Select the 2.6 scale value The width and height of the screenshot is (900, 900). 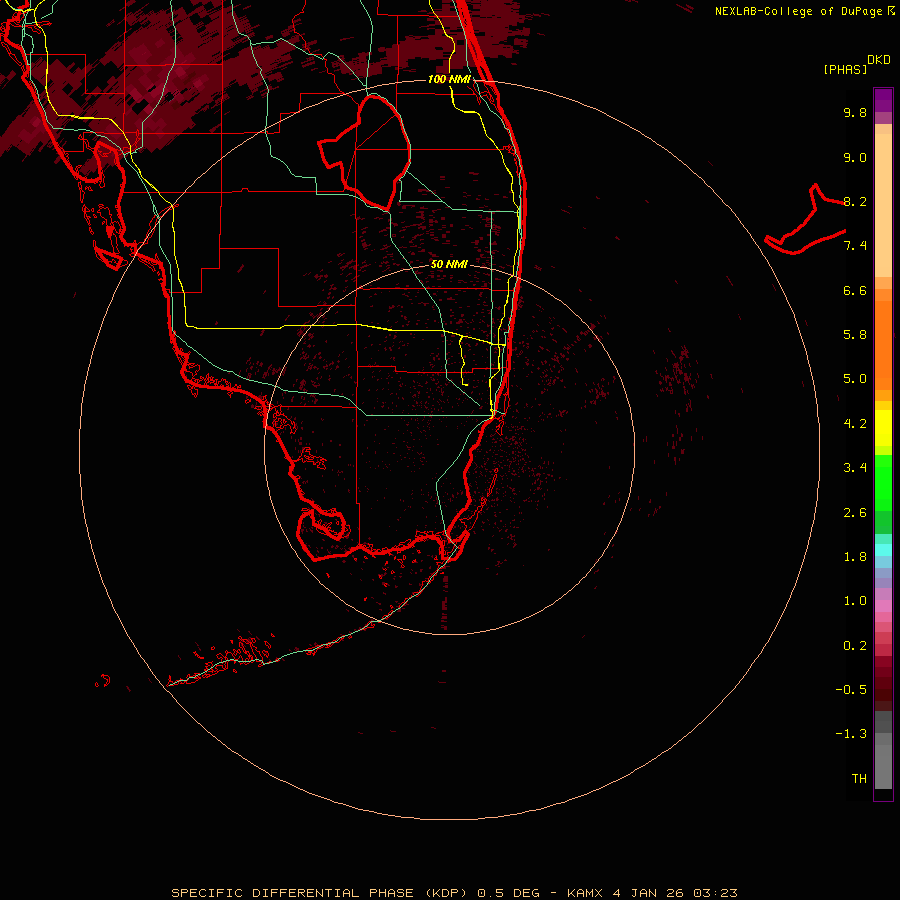pos(855,513)
